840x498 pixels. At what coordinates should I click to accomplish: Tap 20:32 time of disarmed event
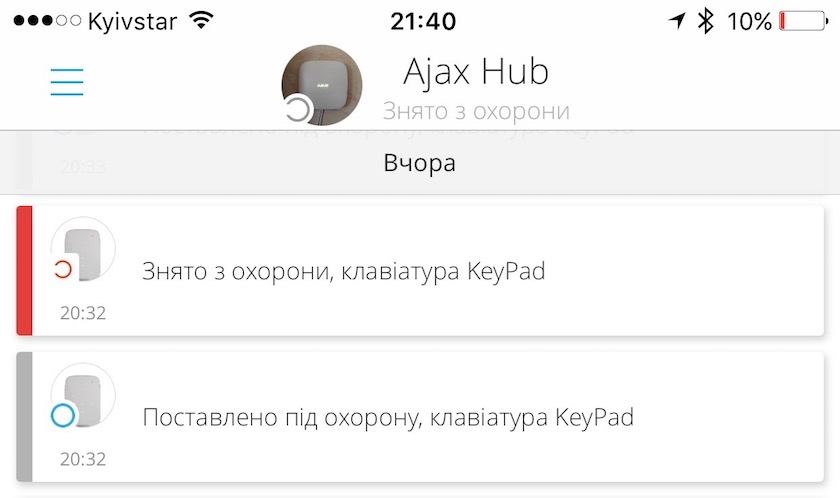coord(83,313)
